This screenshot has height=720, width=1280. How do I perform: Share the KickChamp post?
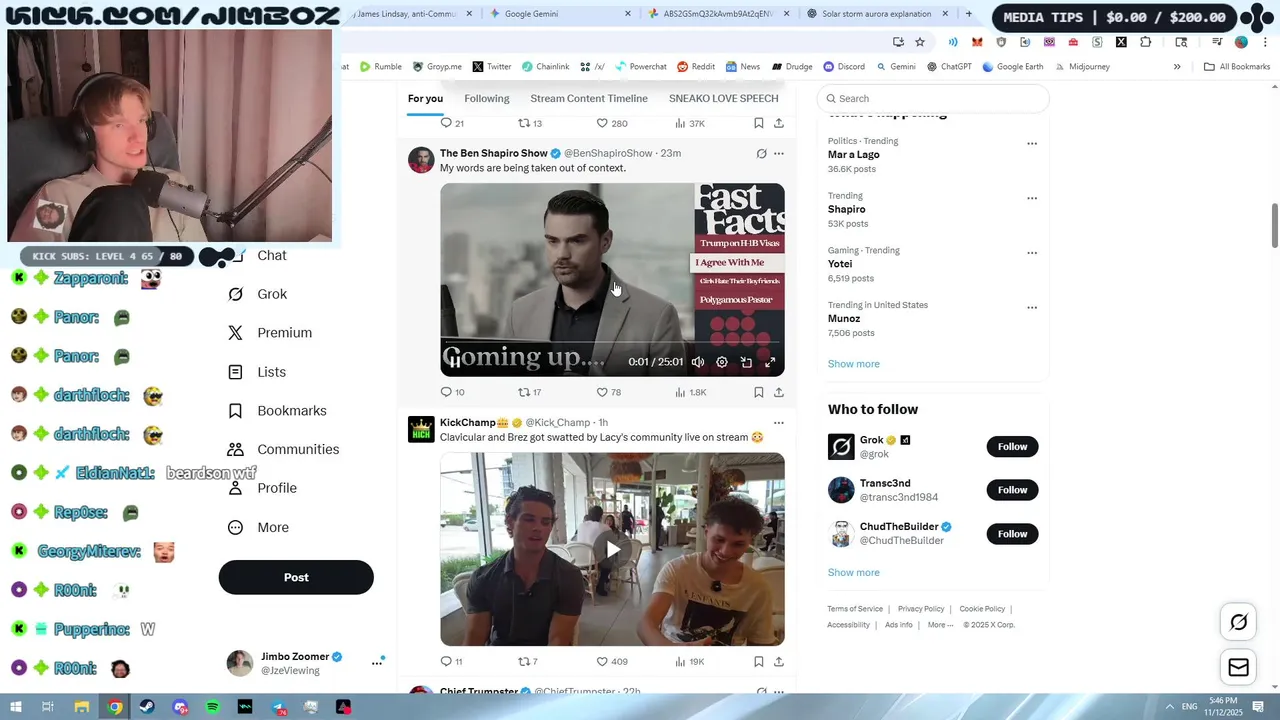click(x=779, y=661)
